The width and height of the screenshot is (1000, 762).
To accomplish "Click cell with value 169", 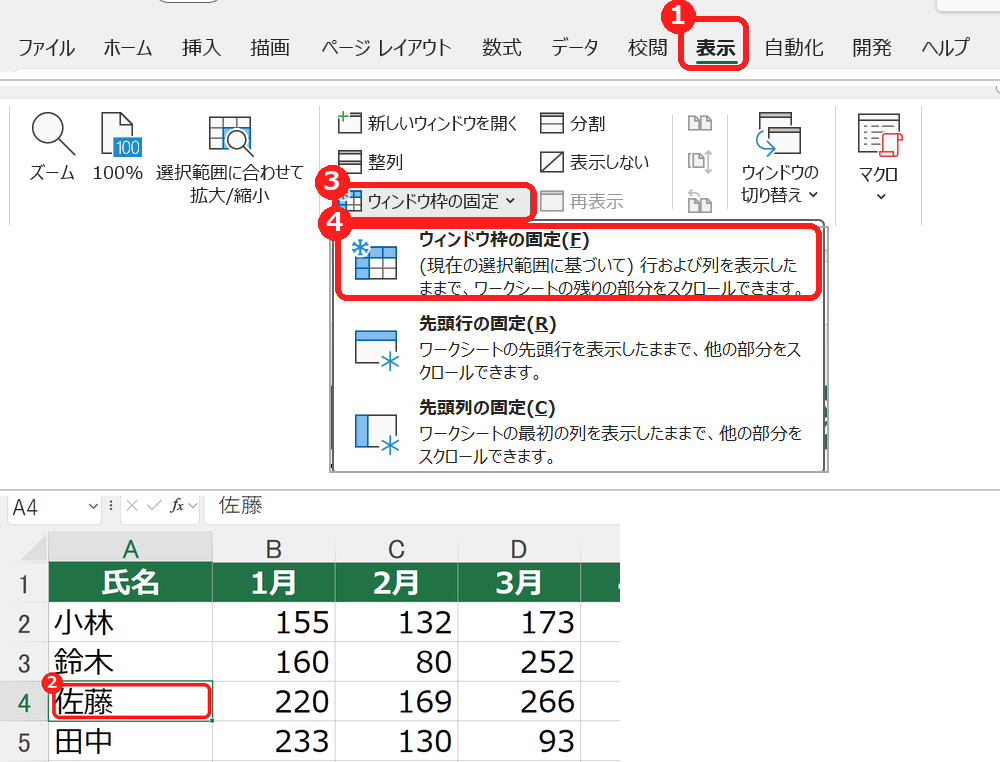I will (x=396, y=701).
